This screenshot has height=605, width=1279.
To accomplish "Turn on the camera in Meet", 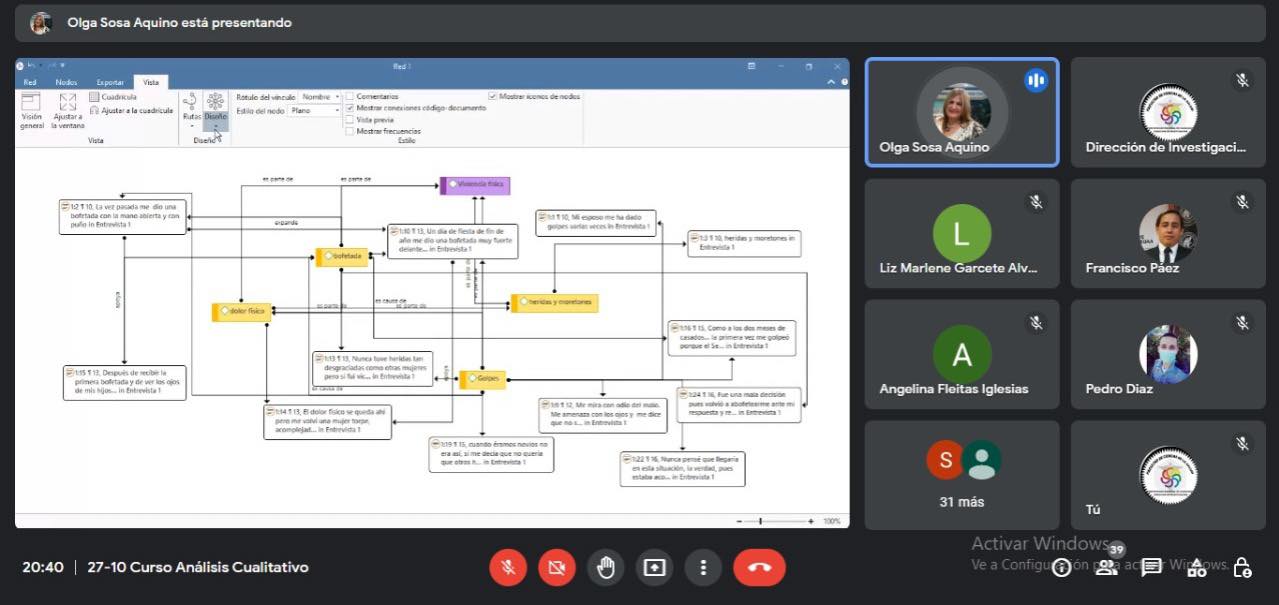I will (x=557, y=567).
